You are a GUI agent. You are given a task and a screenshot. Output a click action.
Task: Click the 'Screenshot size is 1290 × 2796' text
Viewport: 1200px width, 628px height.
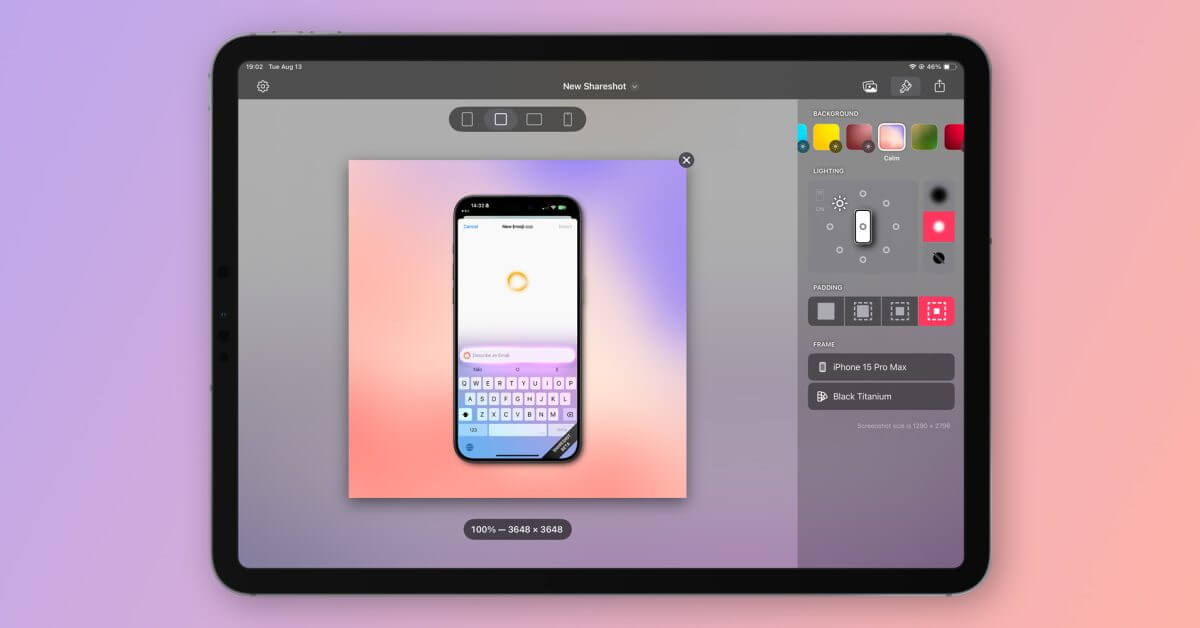pos(903,426)
